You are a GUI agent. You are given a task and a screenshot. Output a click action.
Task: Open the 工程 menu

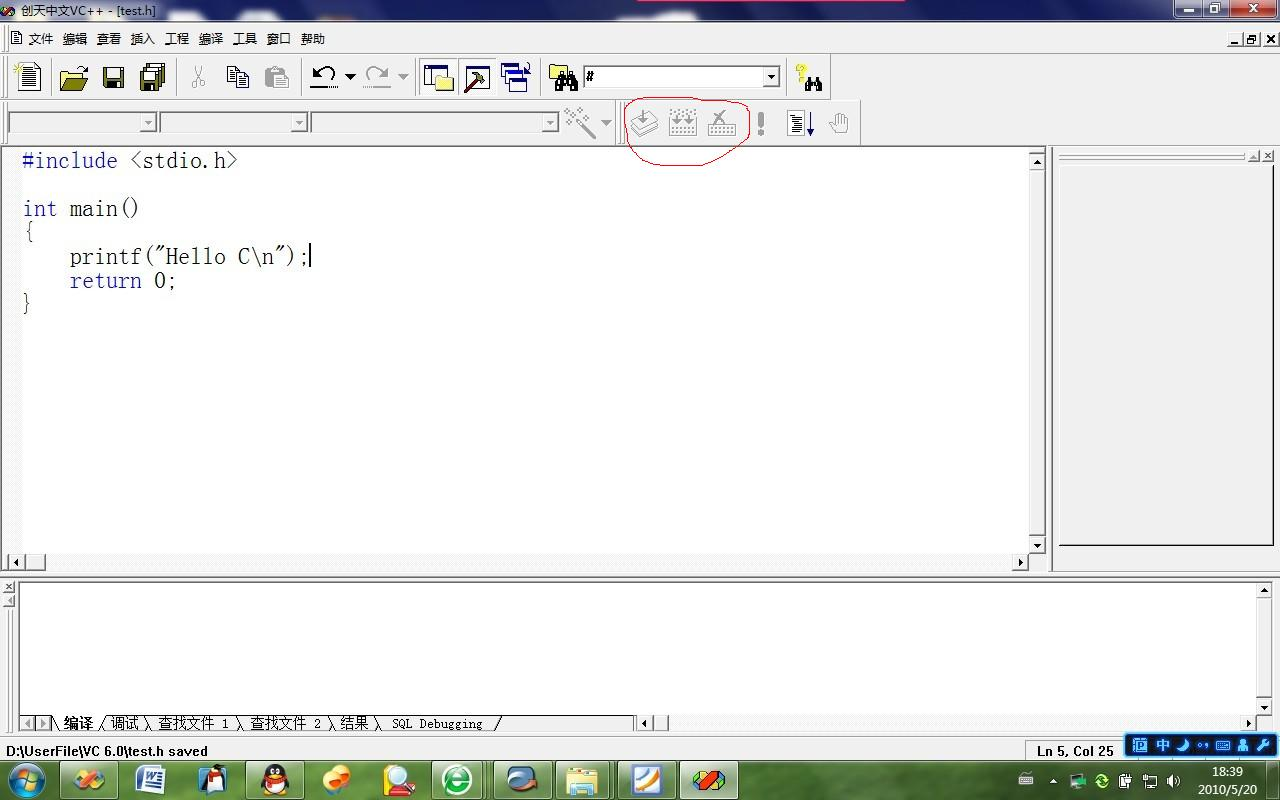tap(177, 39)
